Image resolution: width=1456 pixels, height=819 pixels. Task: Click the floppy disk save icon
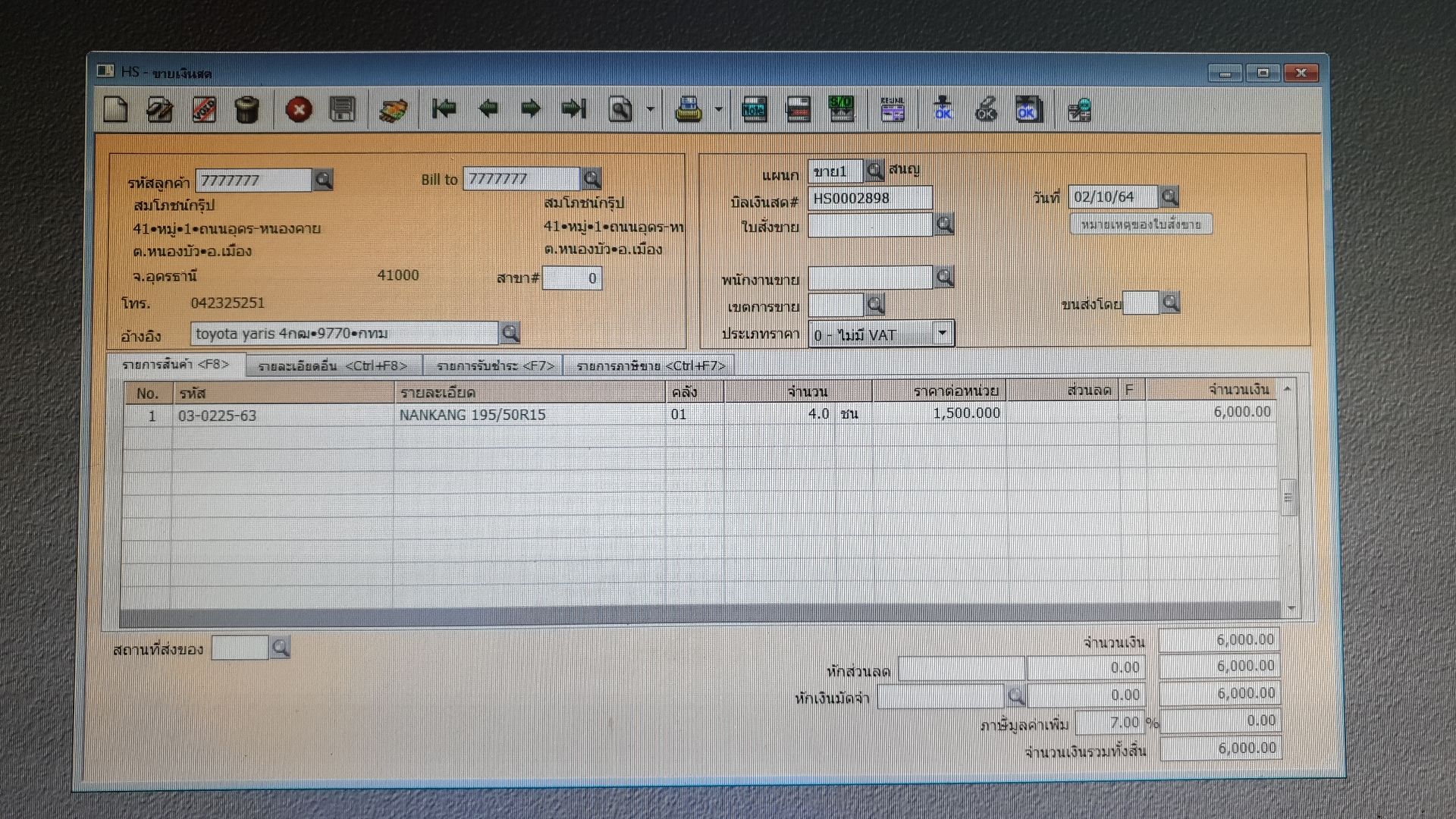(x=342, y=110)
